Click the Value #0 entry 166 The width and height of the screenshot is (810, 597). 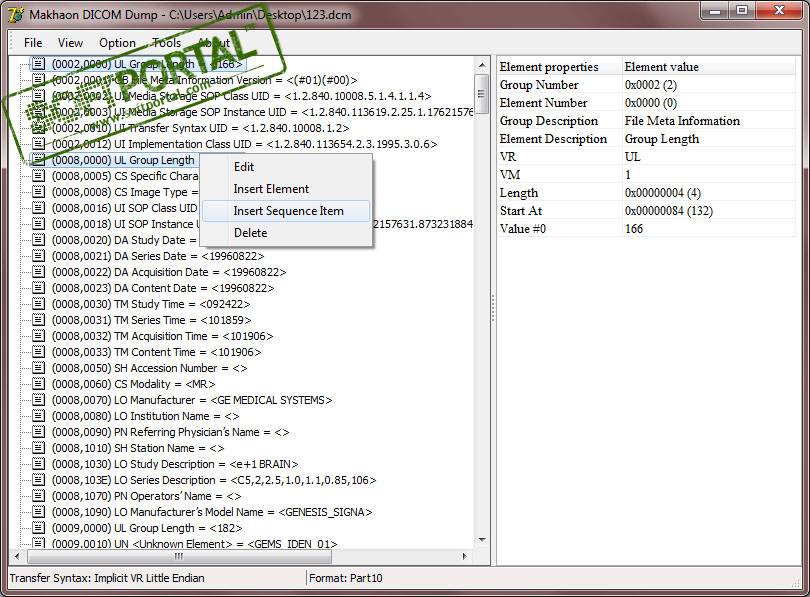click(634, 229)
